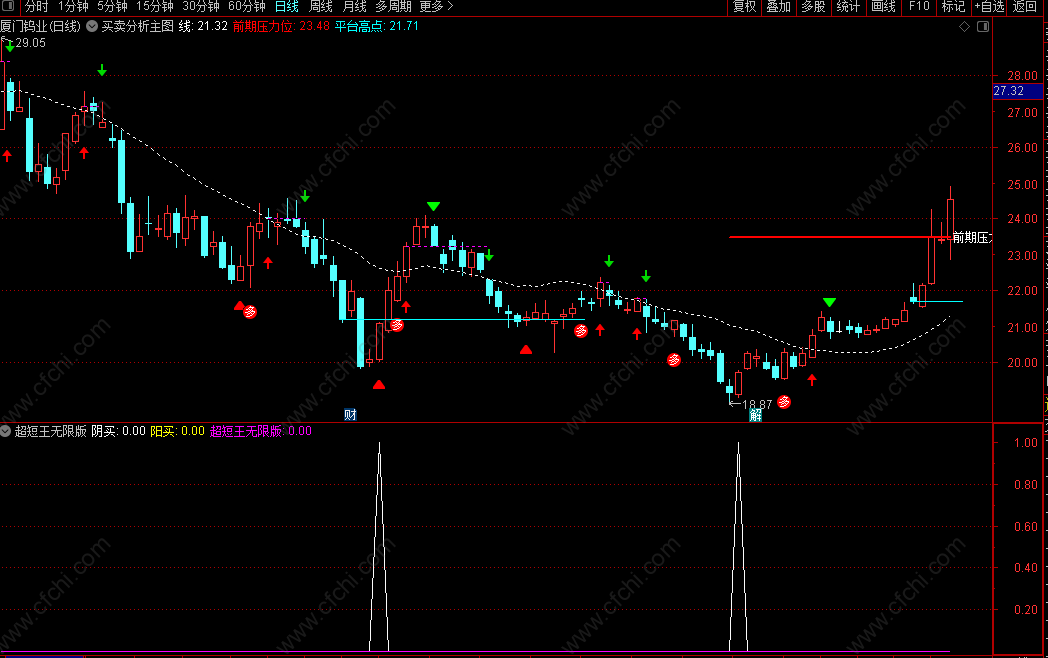This screenshot has width=1048, height=658.
Task: Click the 1.00 label on indicator axis
Action: coord(1026,443)
